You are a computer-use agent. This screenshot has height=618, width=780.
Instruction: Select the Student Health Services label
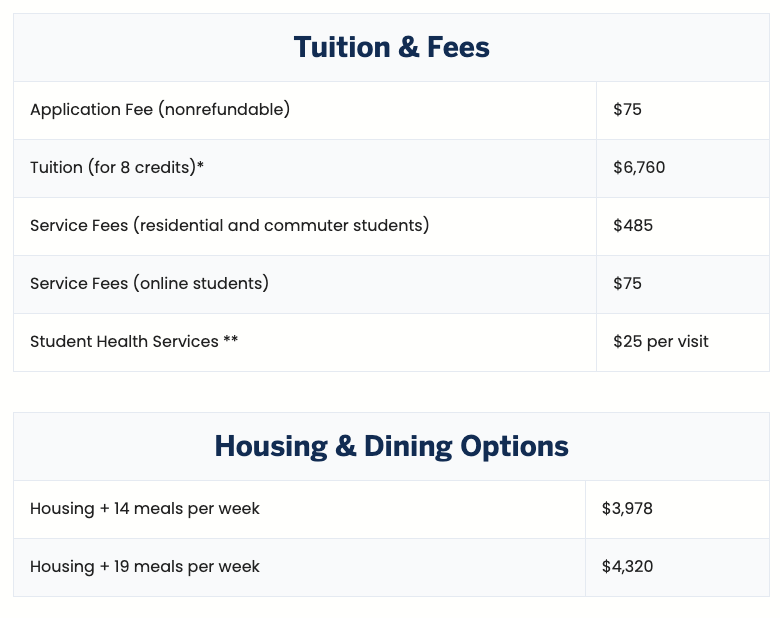[124, 341]
